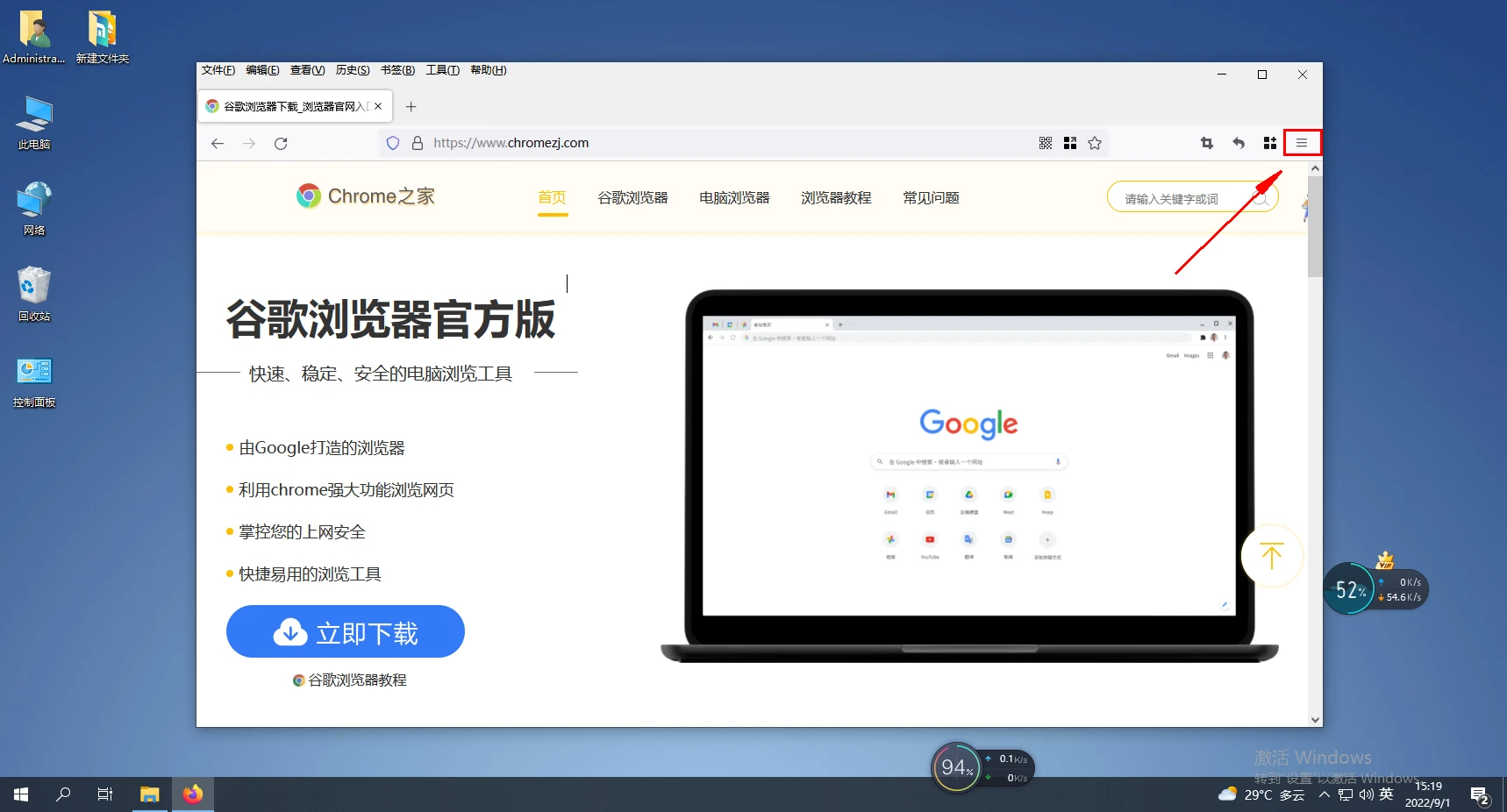Open 电脑浏览器 nav link
Viewport: 1507px width, 812px height.
coord(734,198)
